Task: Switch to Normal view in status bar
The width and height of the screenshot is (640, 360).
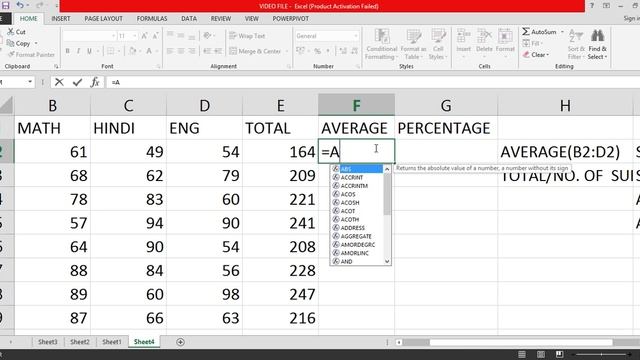Action: coord(522,354)
